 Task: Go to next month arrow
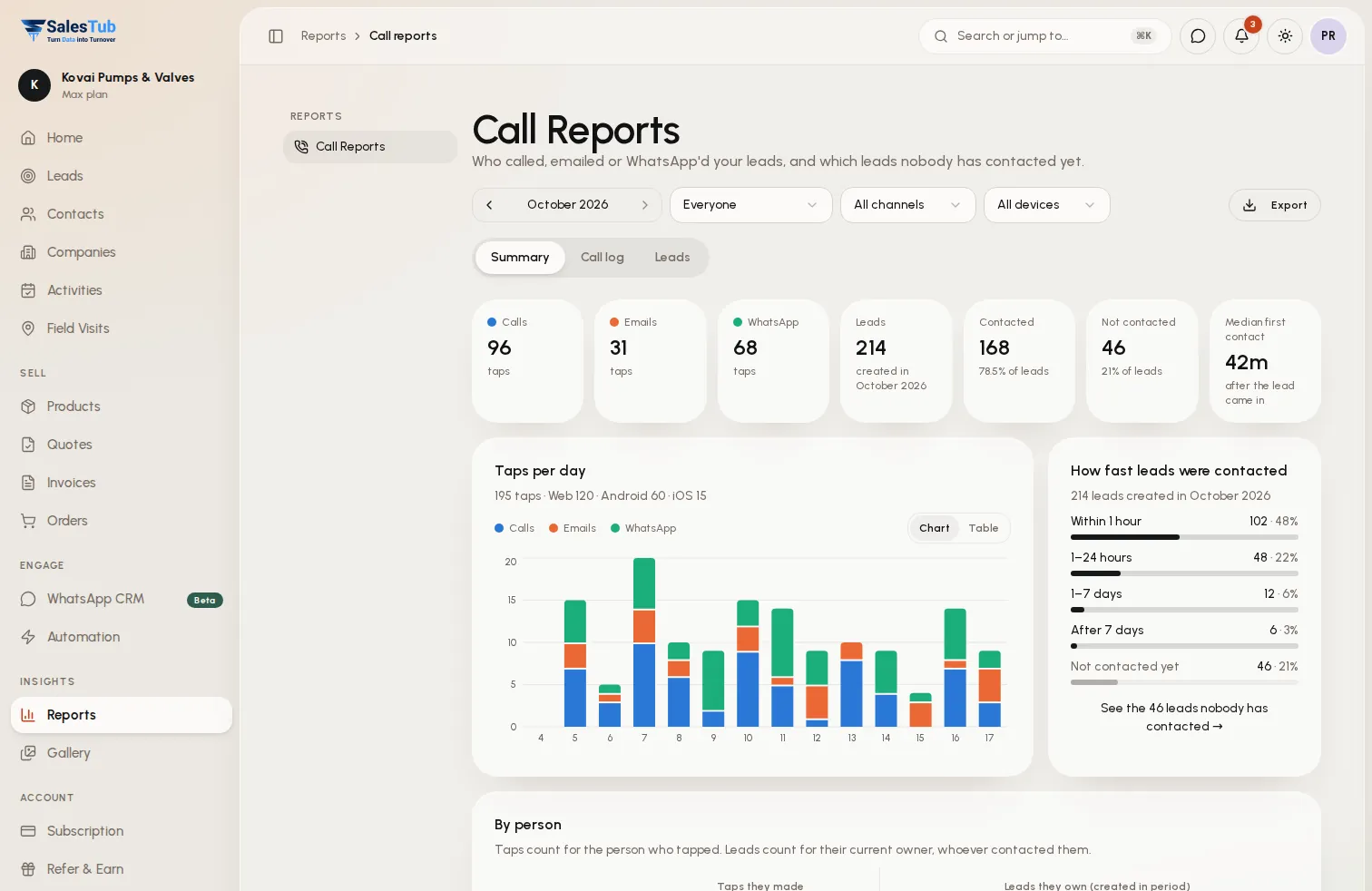644,205
